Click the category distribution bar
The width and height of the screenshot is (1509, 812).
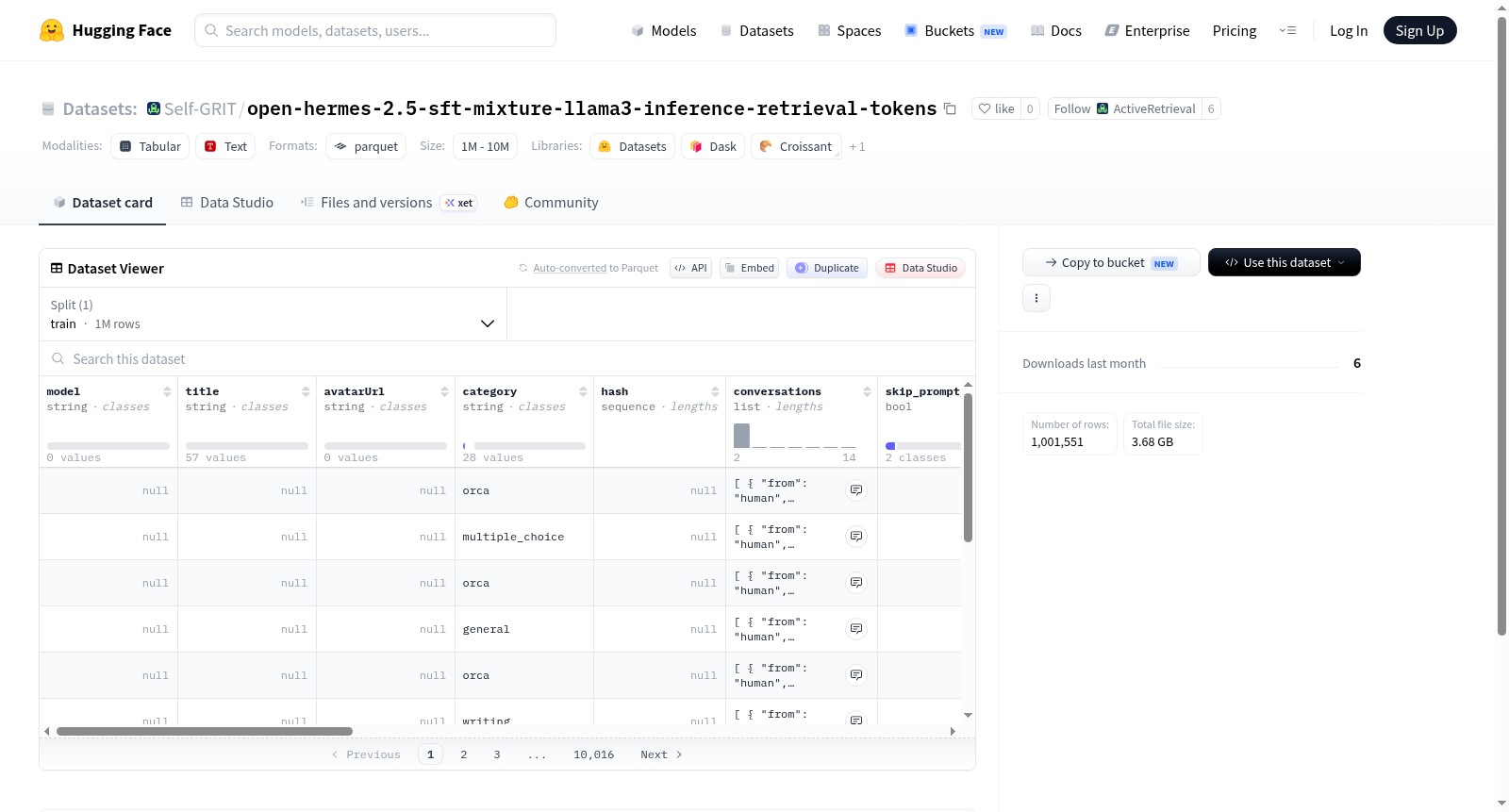point(524,446)
